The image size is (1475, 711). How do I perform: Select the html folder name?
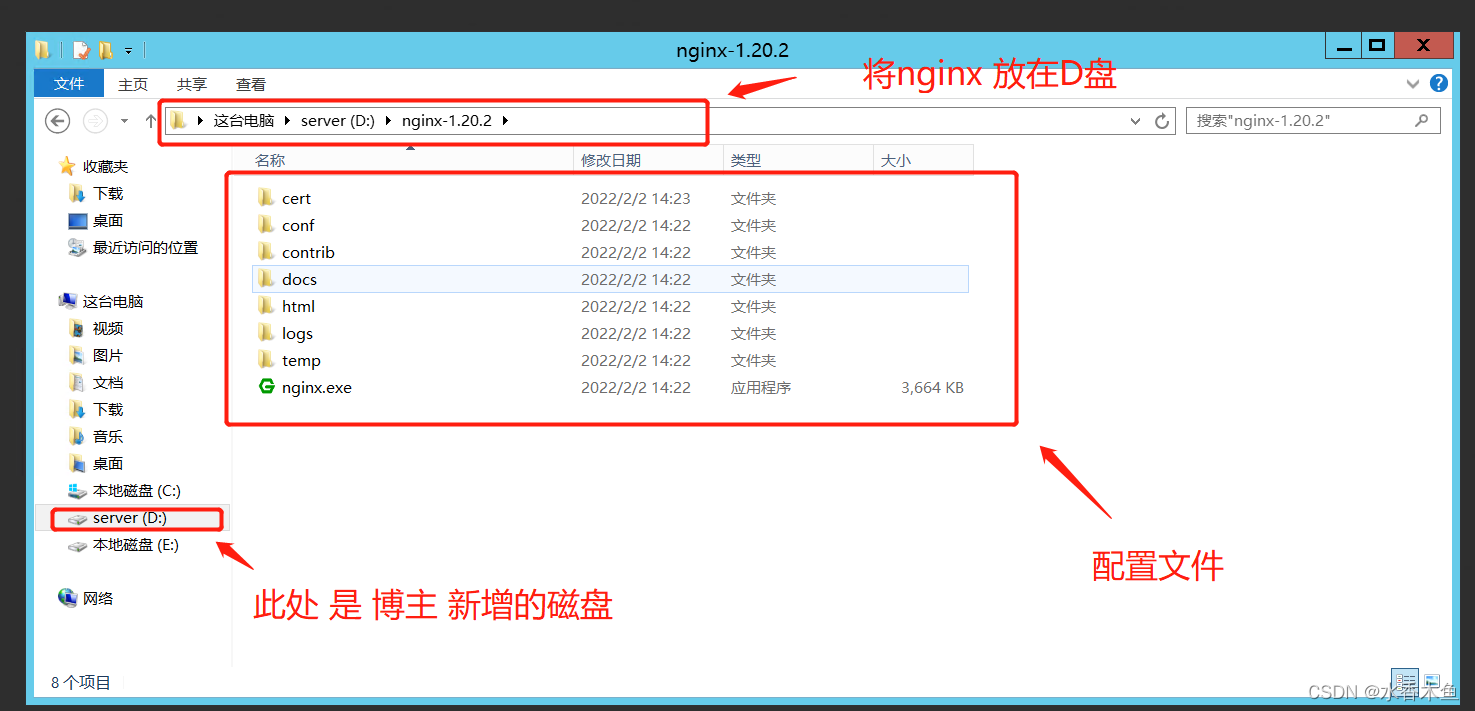[x=298, y=306]
